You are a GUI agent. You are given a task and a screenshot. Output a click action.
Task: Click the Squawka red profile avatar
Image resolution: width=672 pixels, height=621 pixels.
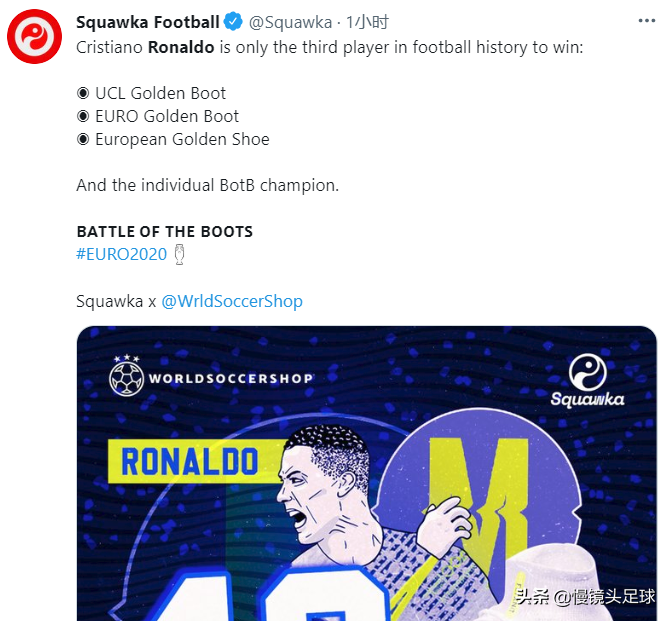tap(35, 39)
